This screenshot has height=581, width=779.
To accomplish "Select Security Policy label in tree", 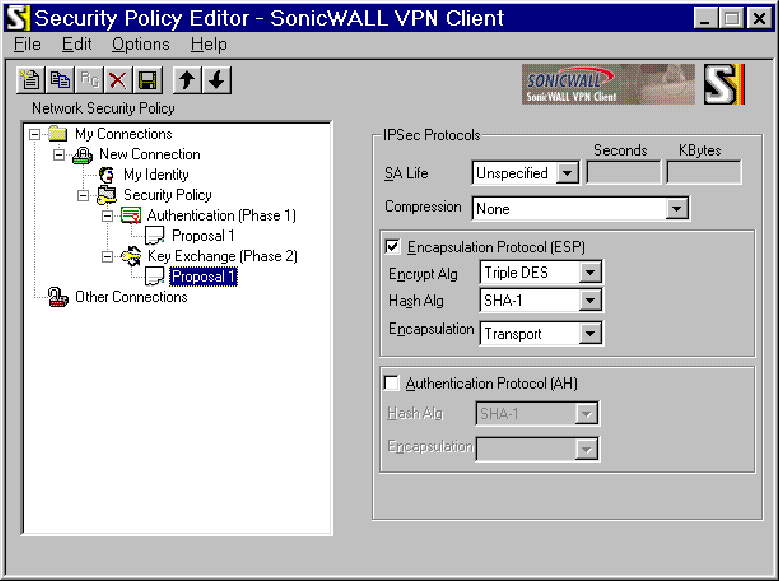I will [167, 195].
